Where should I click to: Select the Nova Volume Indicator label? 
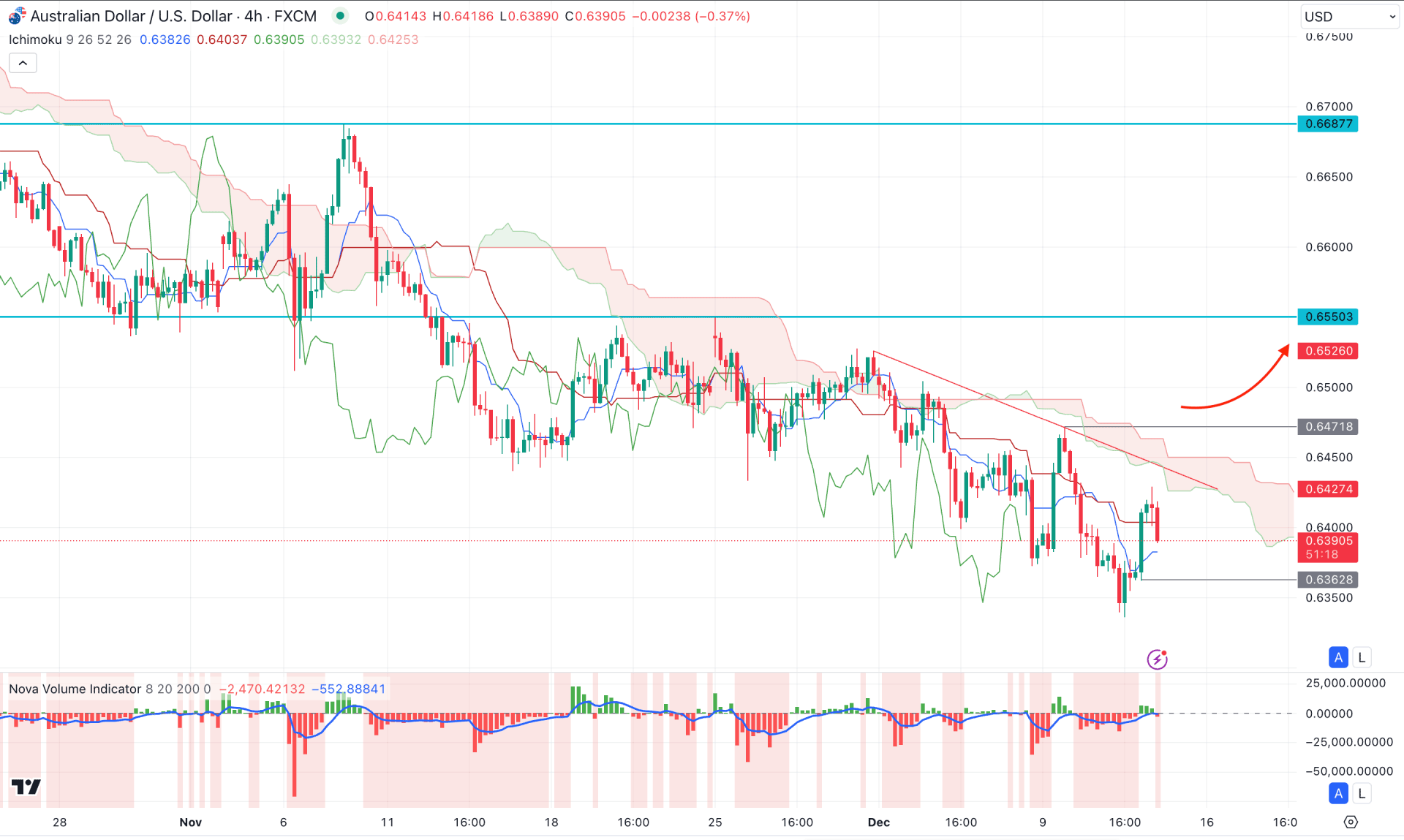point(75,689)
